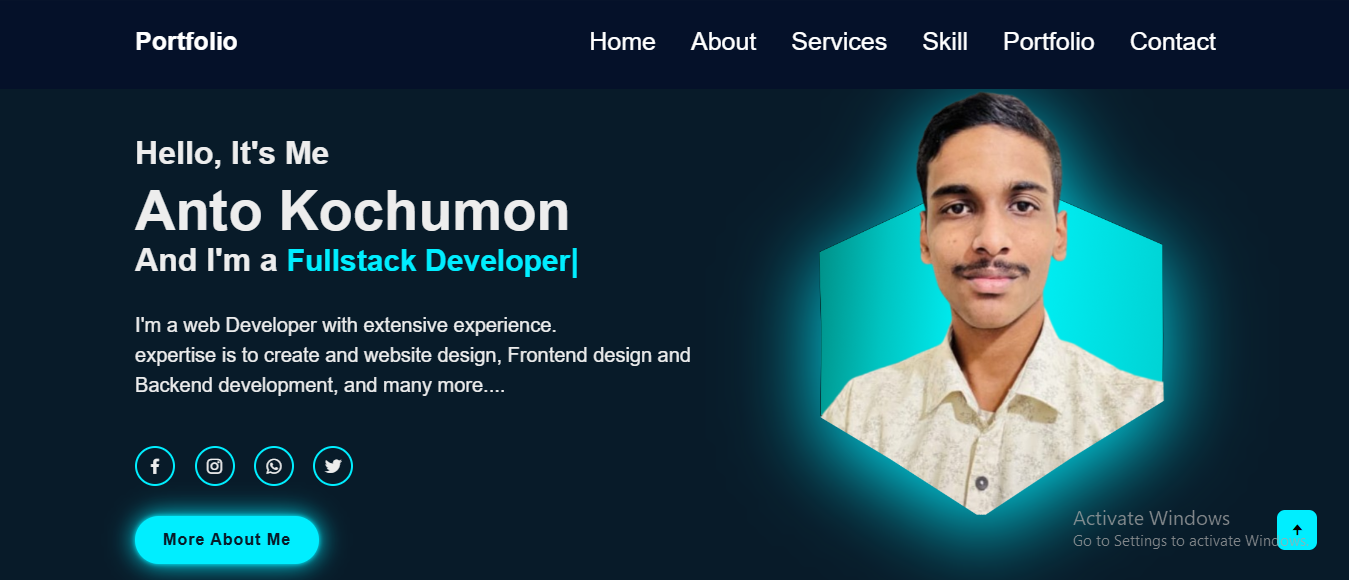Image resolution: width=1349 pixels, height=580 pixels.
Task: Click the line 'I'm a web Developer with extensive experience.'
Action: [345, 325]
